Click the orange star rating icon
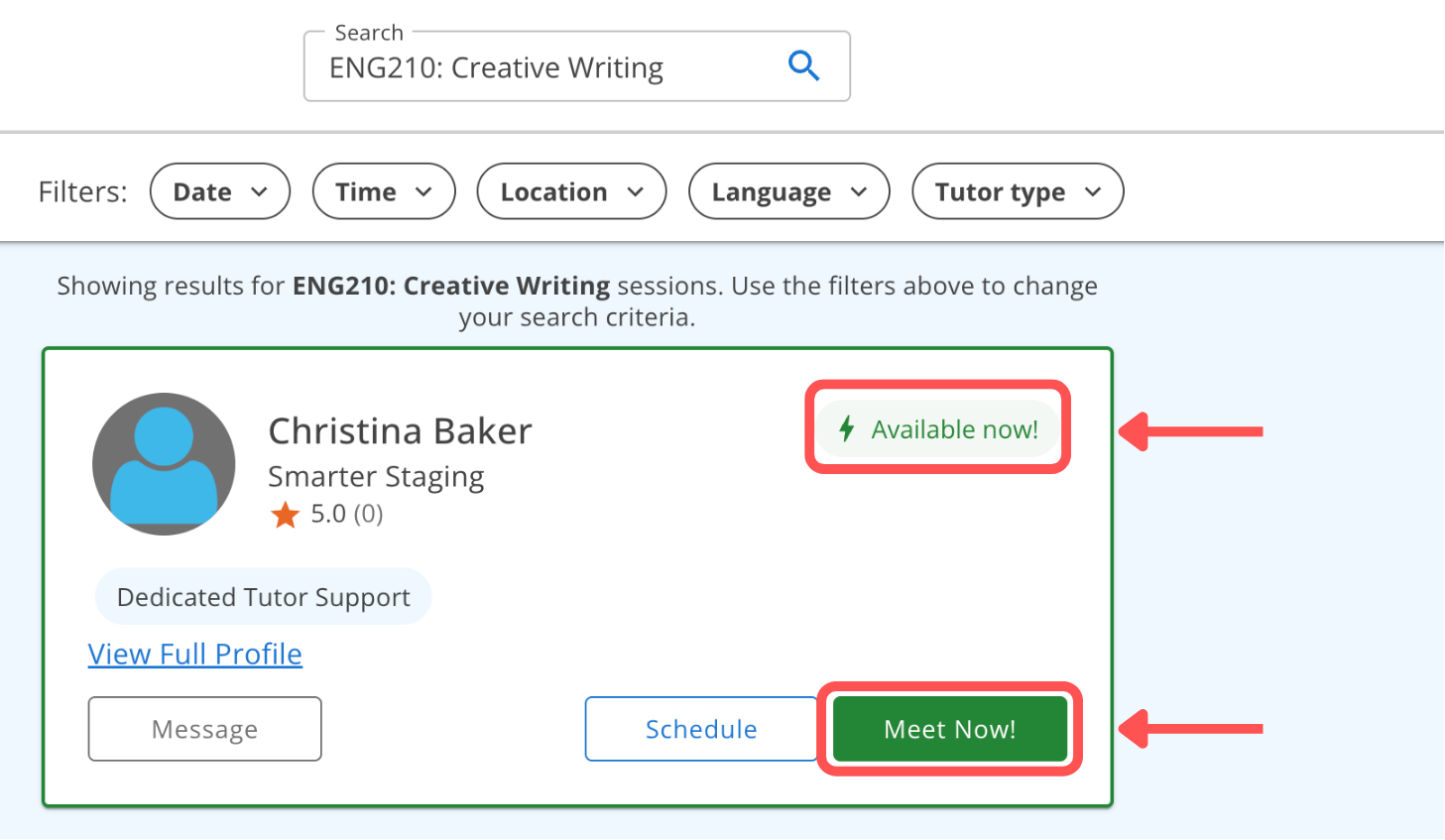Image resolution: width=1445 pixels, height=840 pixels. click(286, 515)
